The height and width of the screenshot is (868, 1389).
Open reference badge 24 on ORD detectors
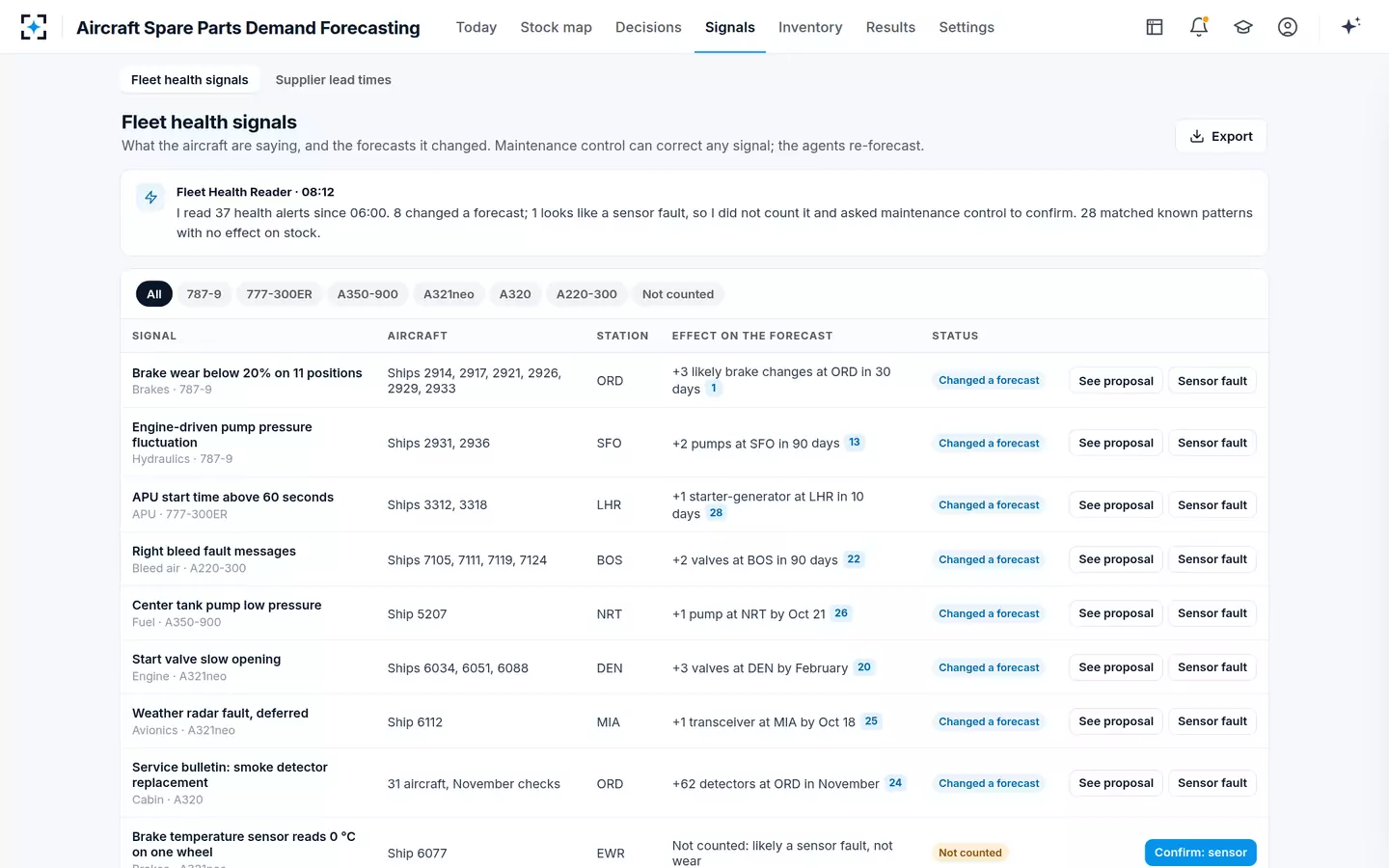pos(895,783)
